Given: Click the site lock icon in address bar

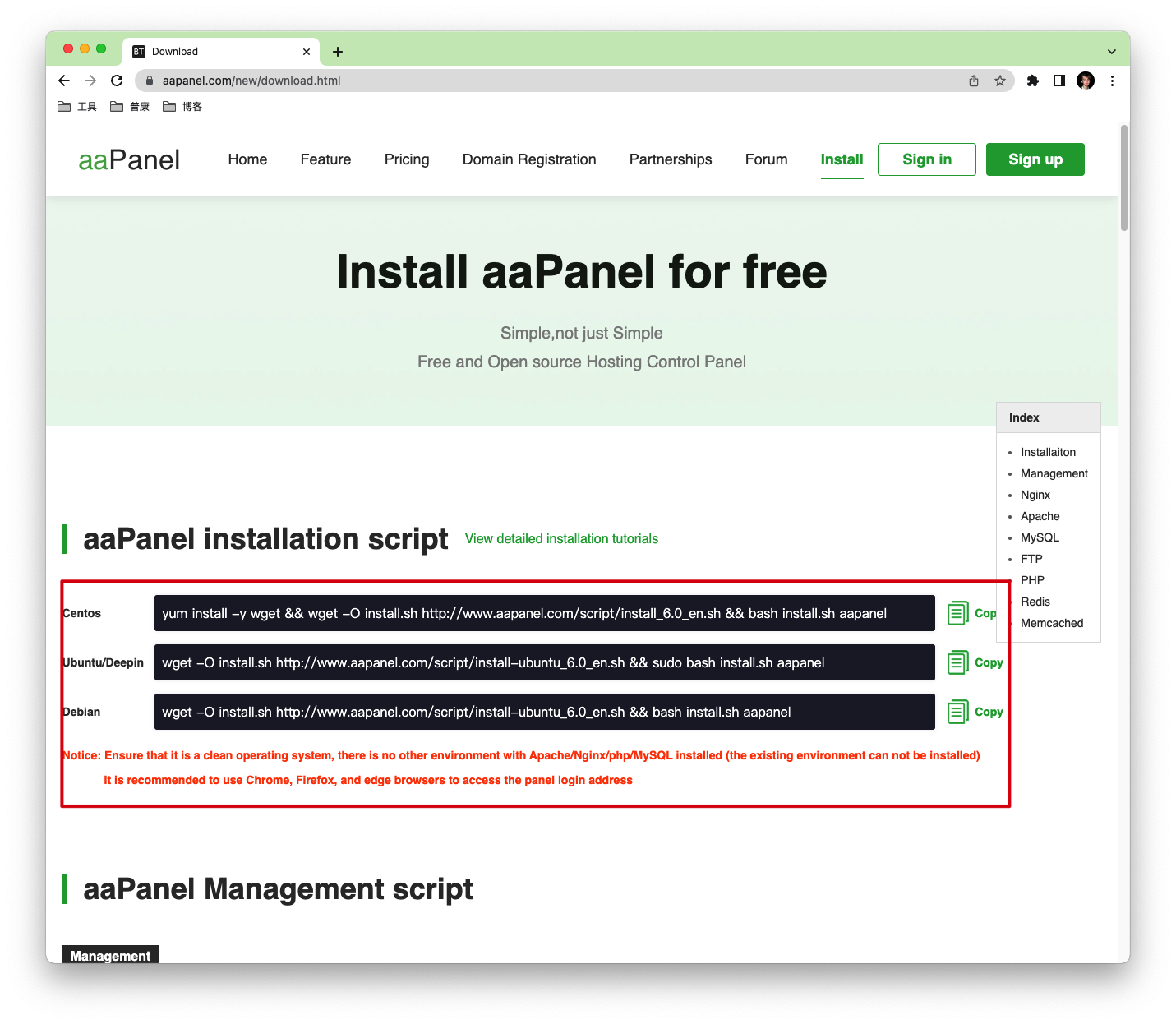Looking at the screenshot, I should point(150,81).
